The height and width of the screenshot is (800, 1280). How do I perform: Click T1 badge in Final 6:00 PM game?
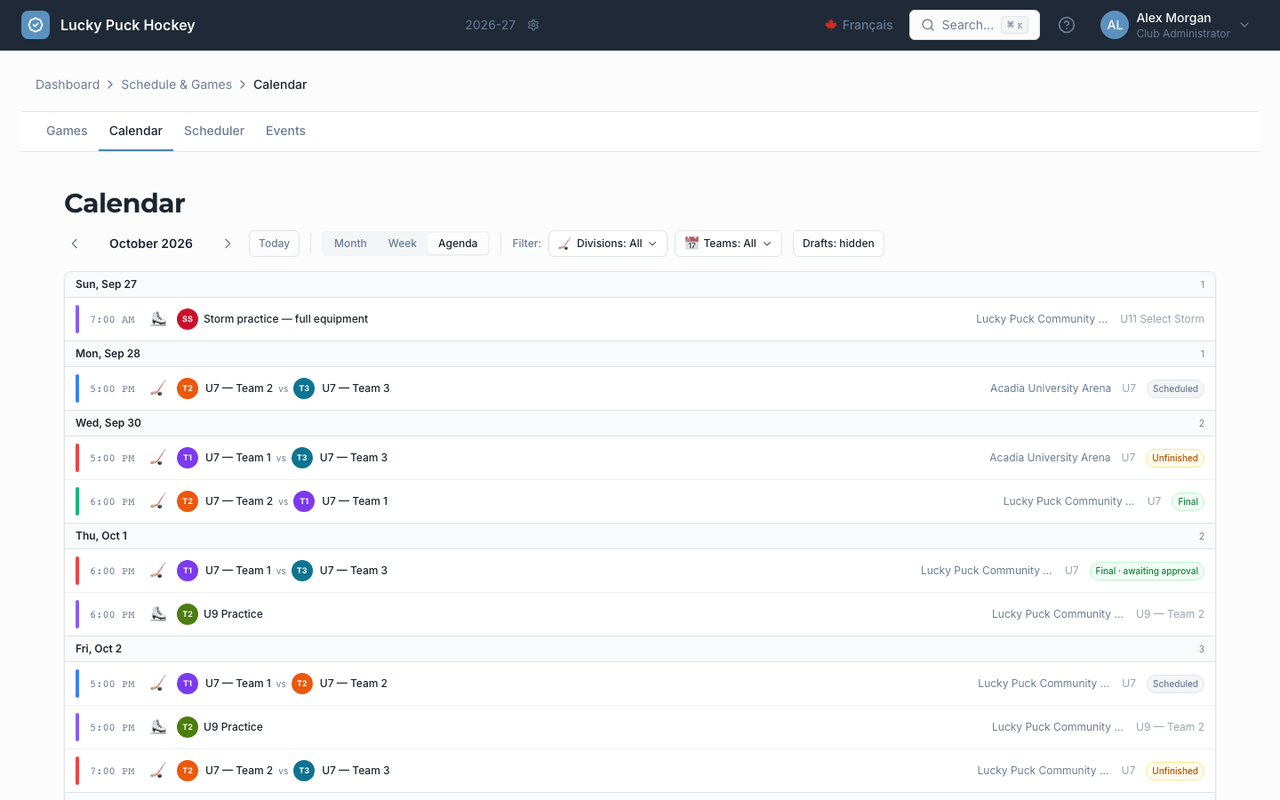(x=304, y=501)
